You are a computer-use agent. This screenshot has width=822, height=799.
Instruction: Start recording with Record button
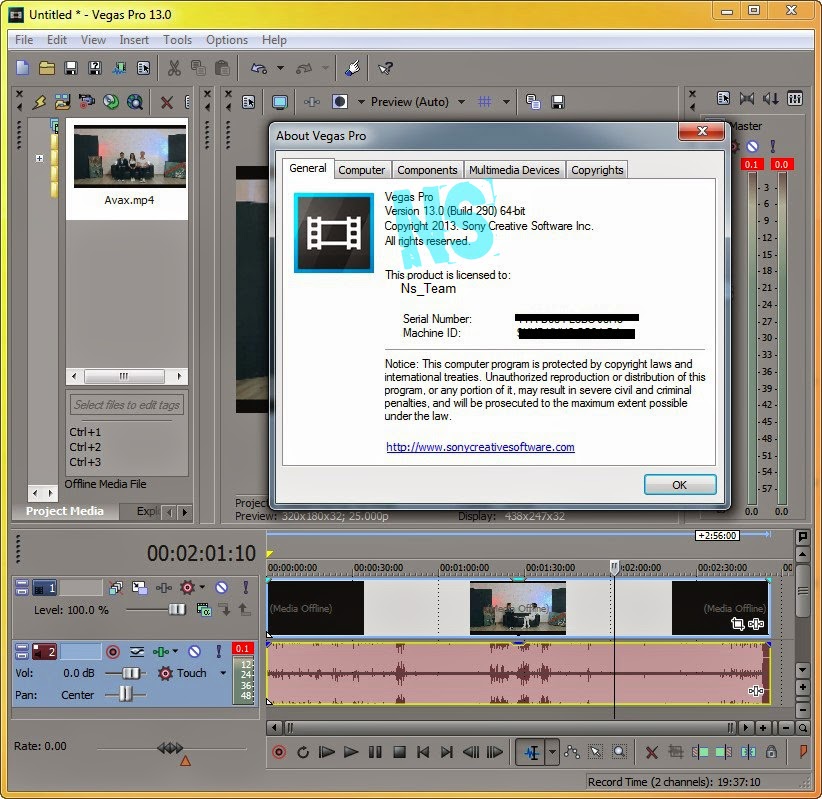[x=279, y=752]
